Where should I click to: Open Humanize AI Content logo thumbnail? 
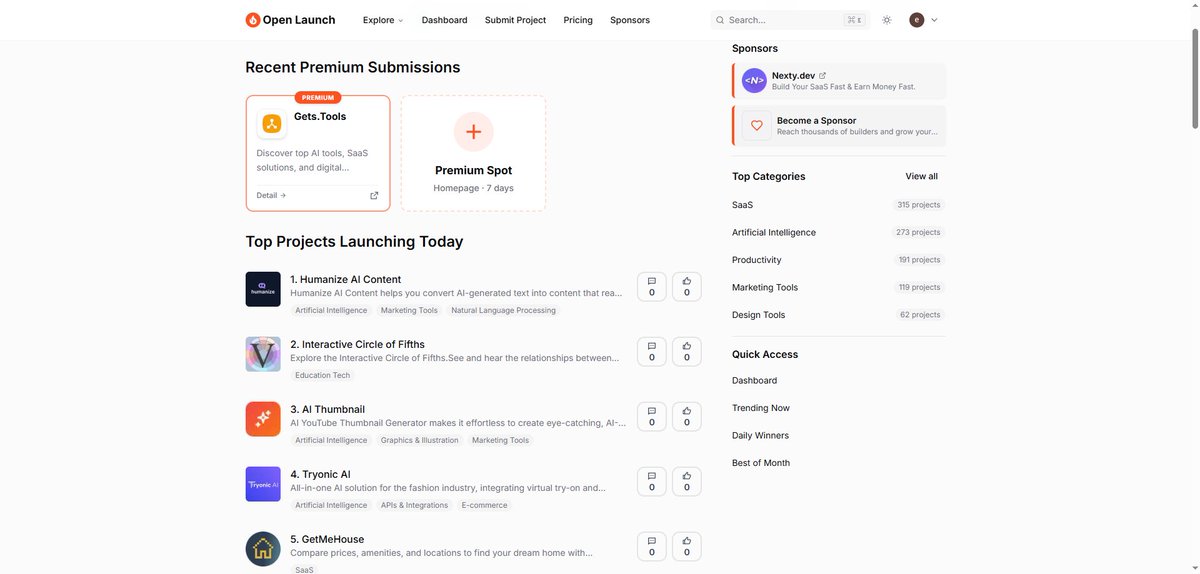pos(263,289)
